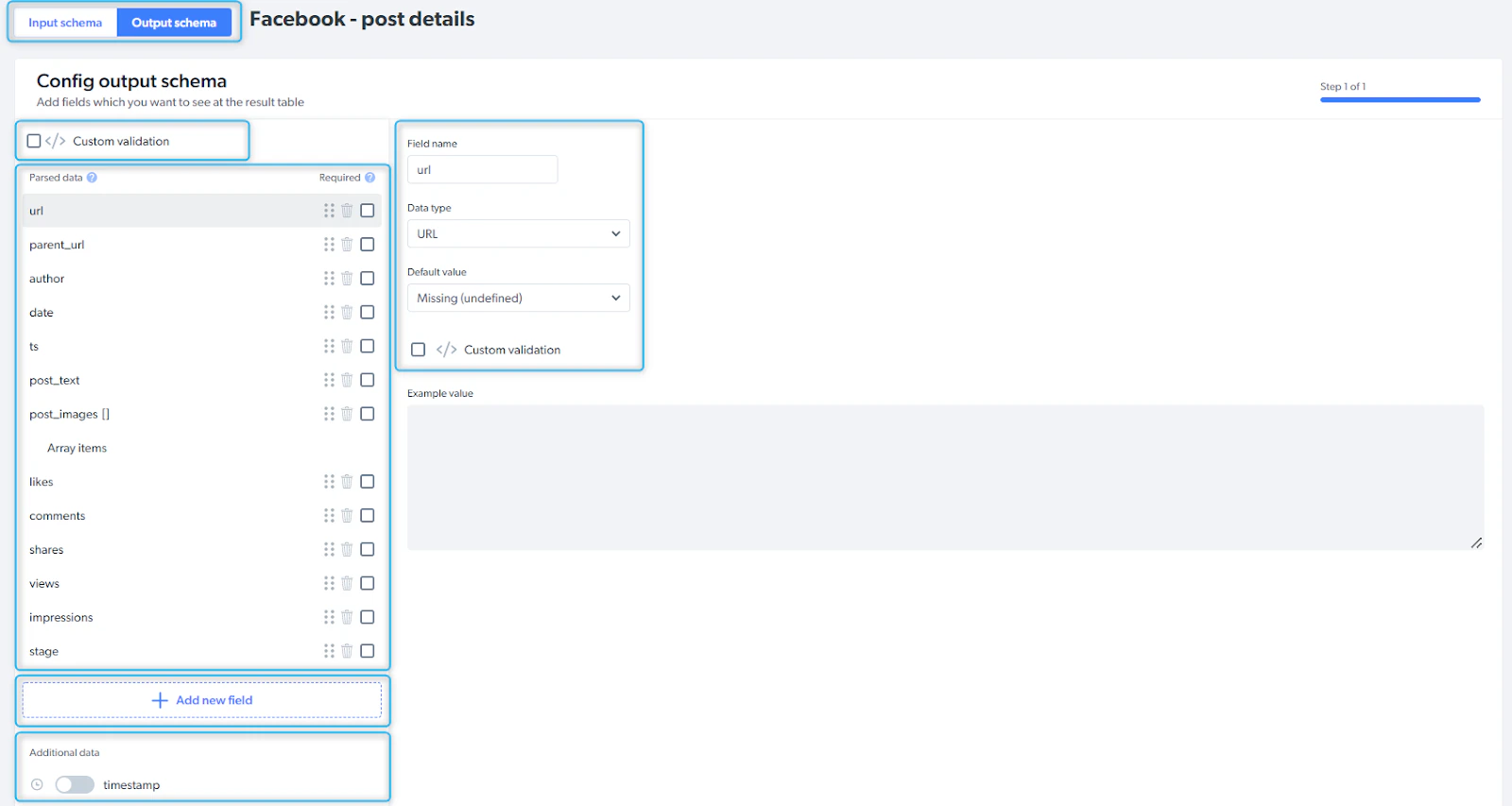The image size is (1512, 806).
Task: Click drag handle on parent_url row
Action: coord(329,245)
